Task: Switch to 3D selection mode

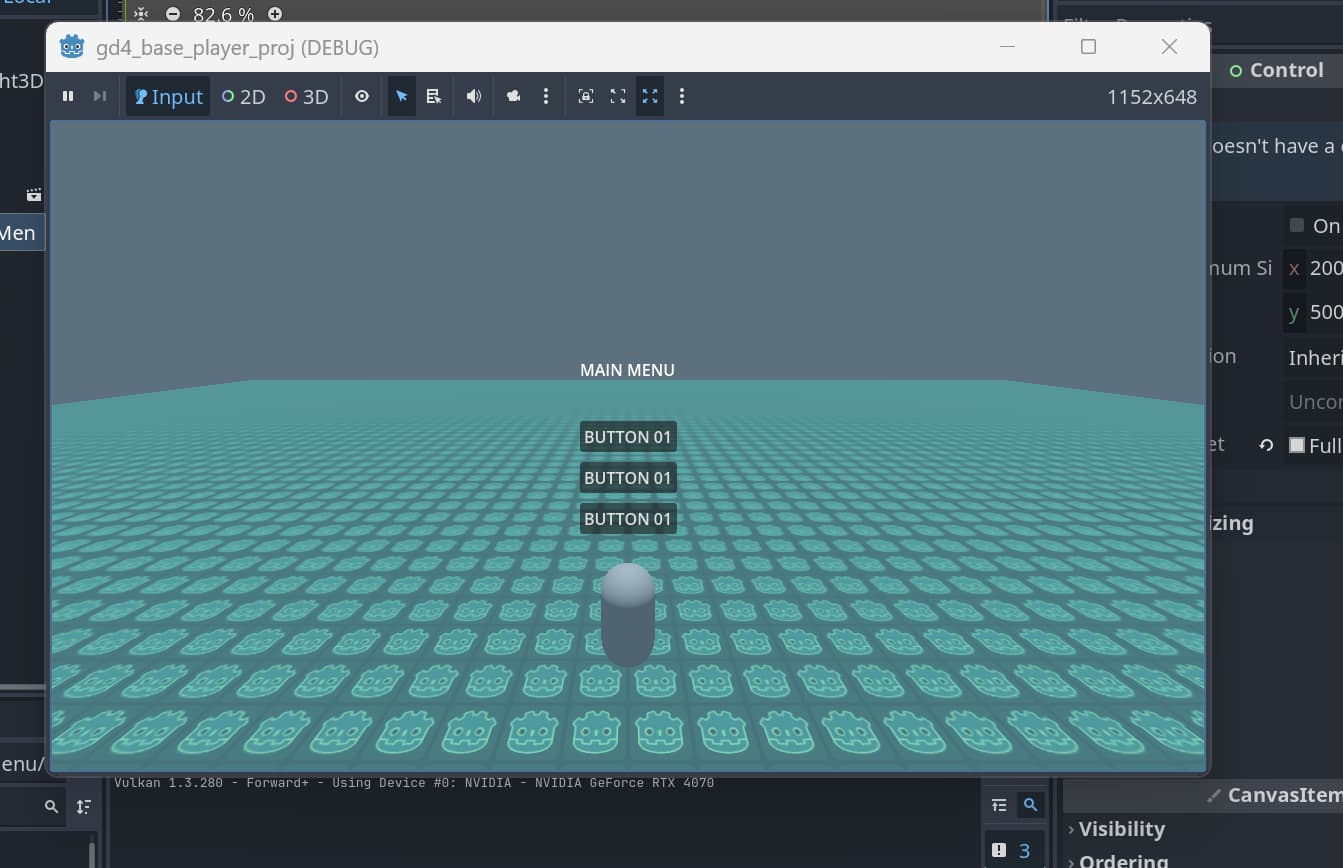Action: coord(306,97)
